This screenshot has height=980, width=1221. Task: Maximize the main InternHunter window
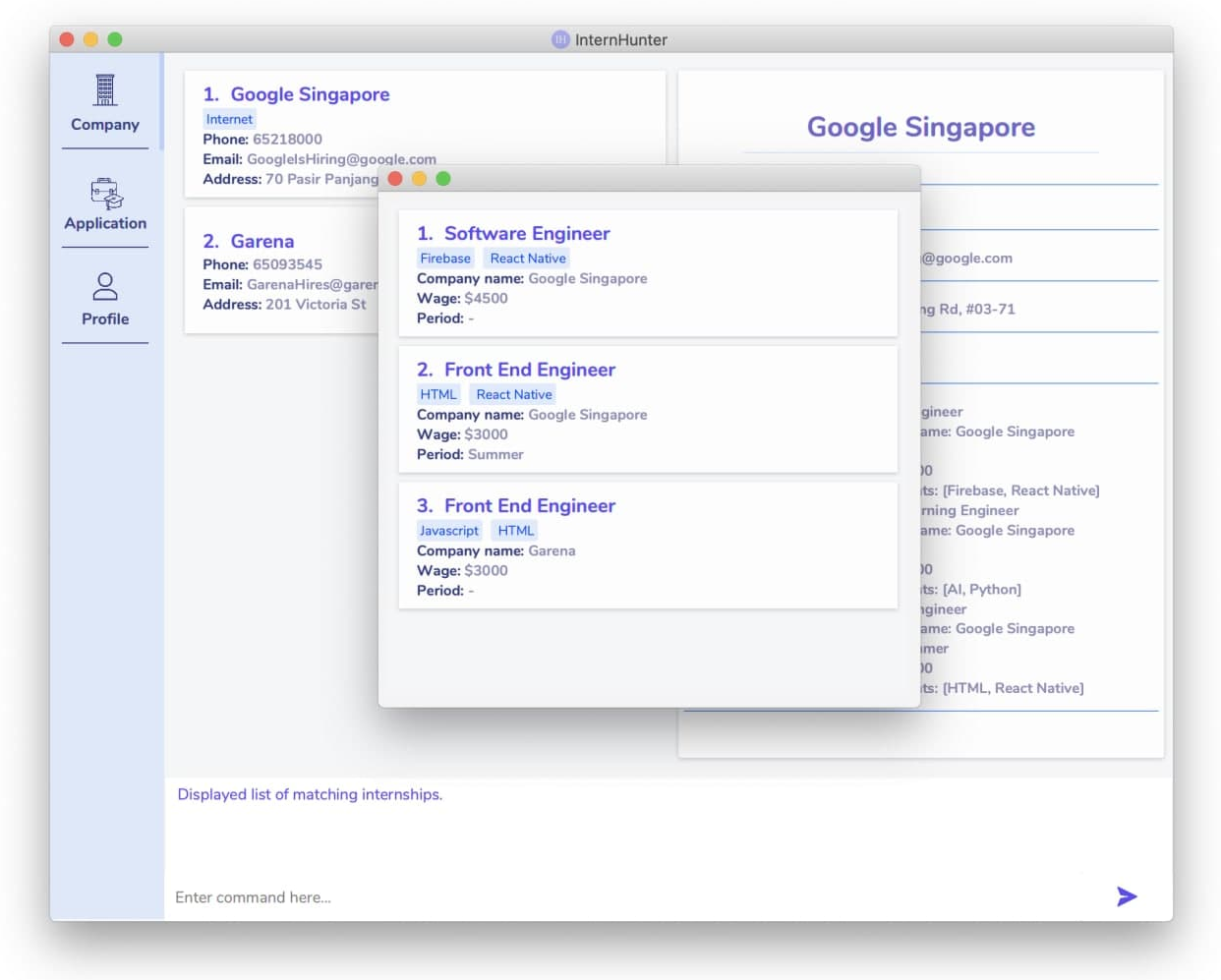[115, 39]
